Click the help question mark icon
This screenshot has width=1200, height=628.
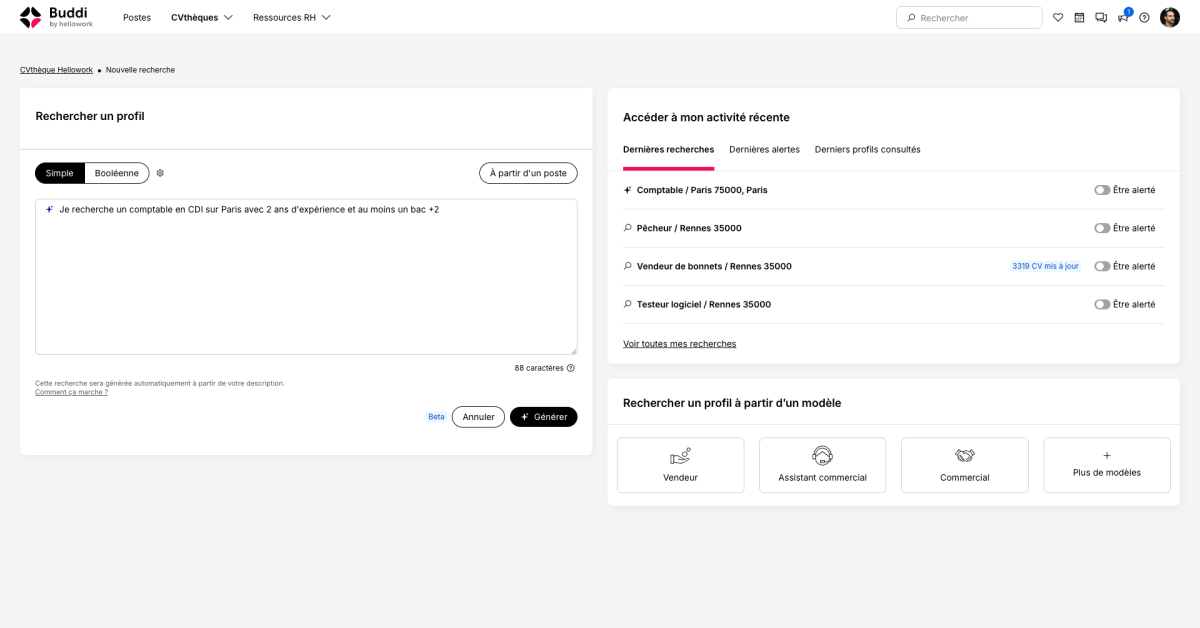click(x=1144, y=17)
